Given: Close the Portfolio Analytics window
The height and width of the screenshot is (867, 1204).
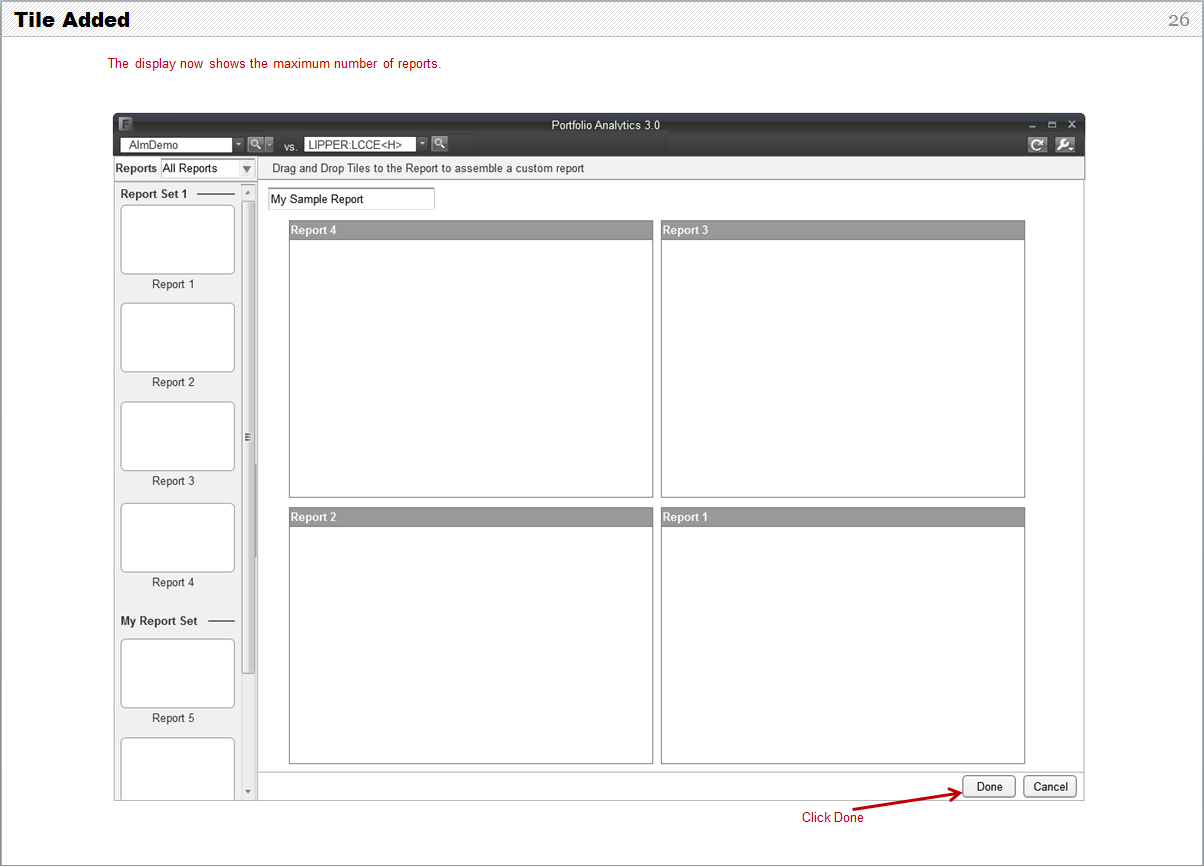Looking at the screenshot, I should point(1071,125).
